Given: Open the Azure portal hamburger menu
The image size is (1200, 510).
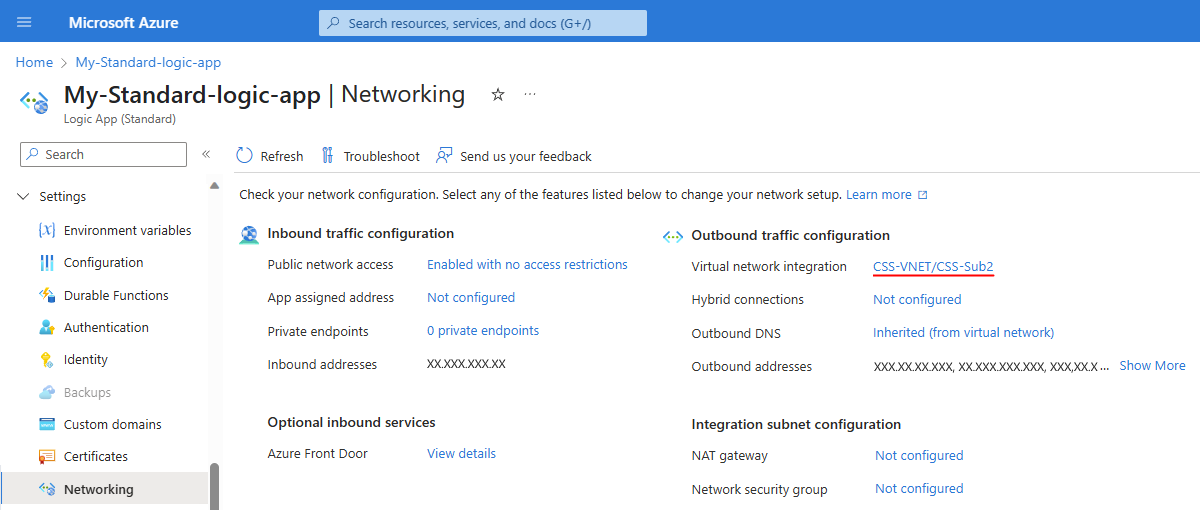Looking at the screenshot, I should [x=25, y=22].
